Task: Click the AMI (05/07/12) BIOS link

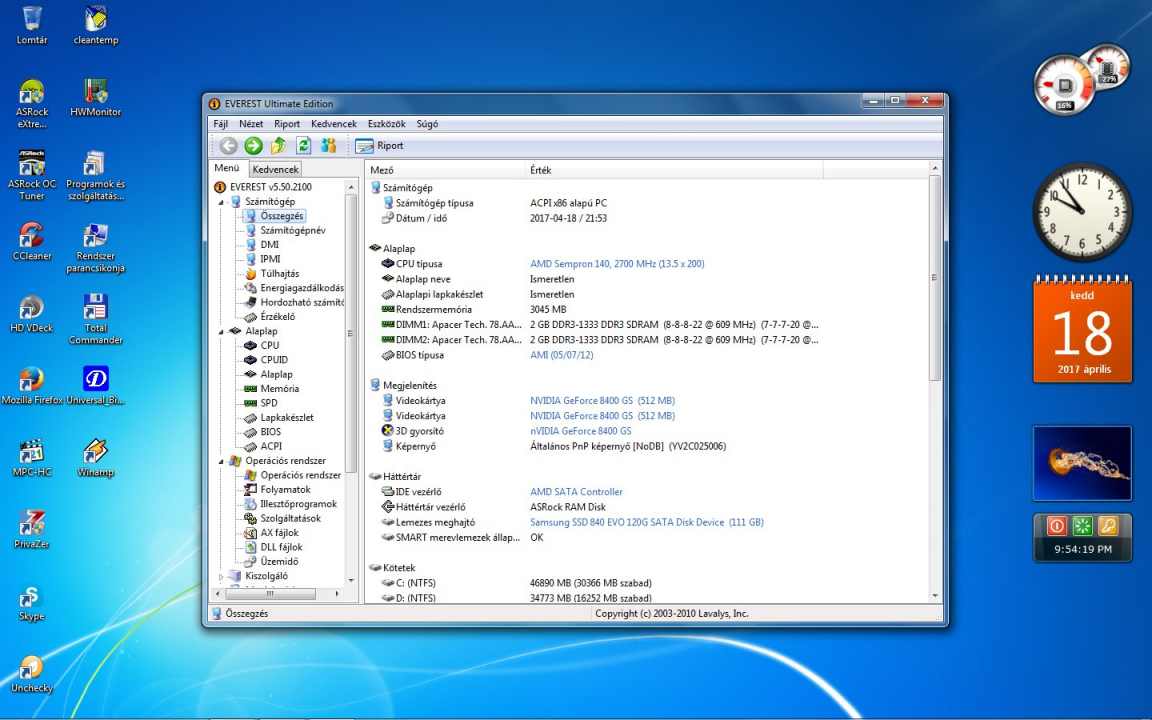Action: (561, 355)
